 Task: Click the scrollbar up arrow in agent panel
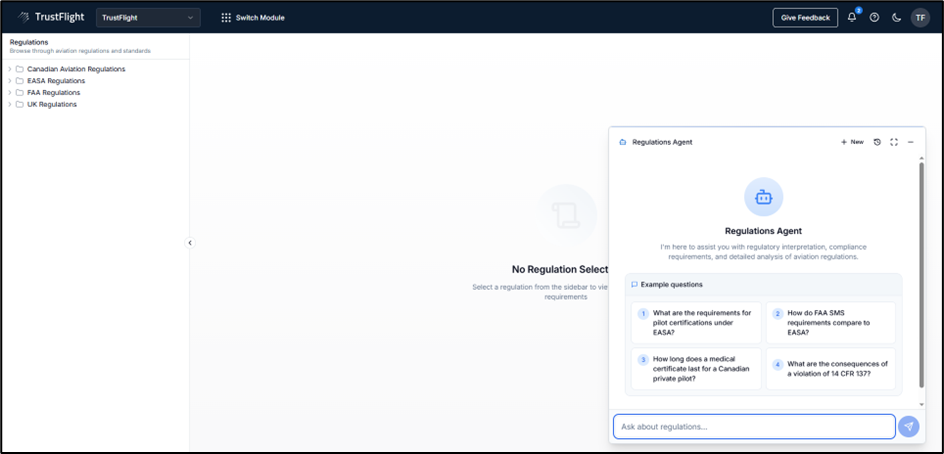pyautogui.click(x=921, y=158)
